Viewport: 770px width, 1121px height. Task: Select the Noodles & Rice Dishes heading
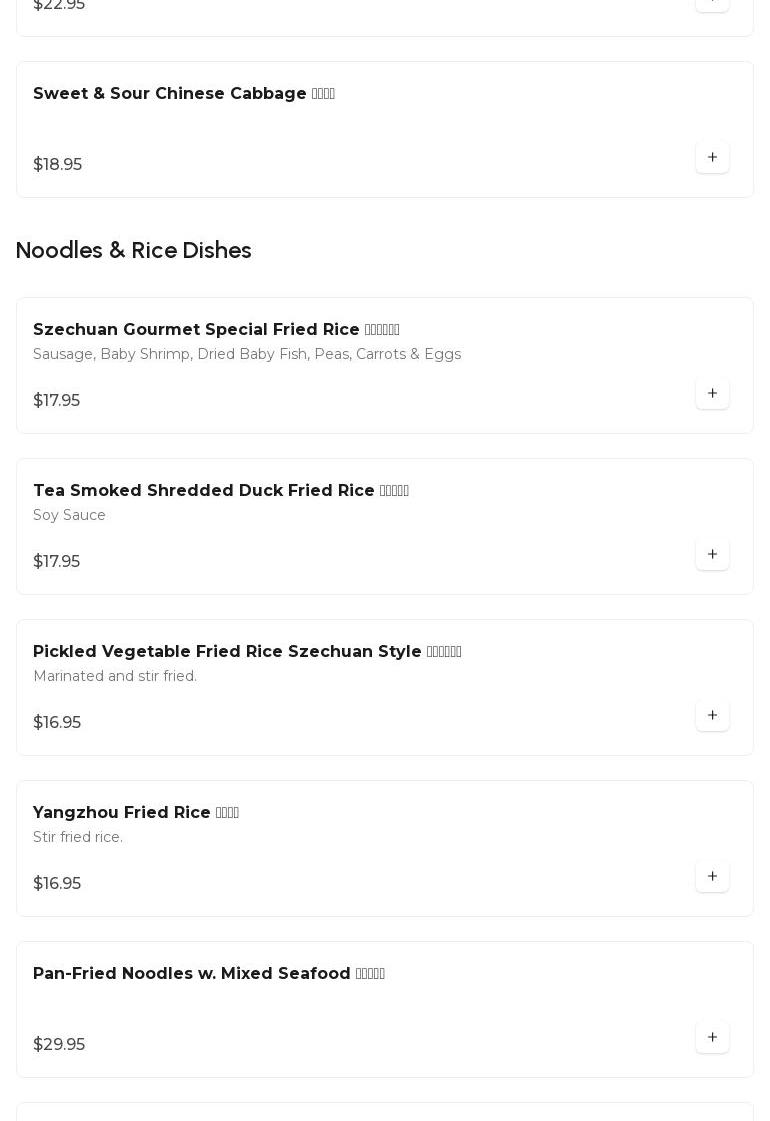[134, 250]
